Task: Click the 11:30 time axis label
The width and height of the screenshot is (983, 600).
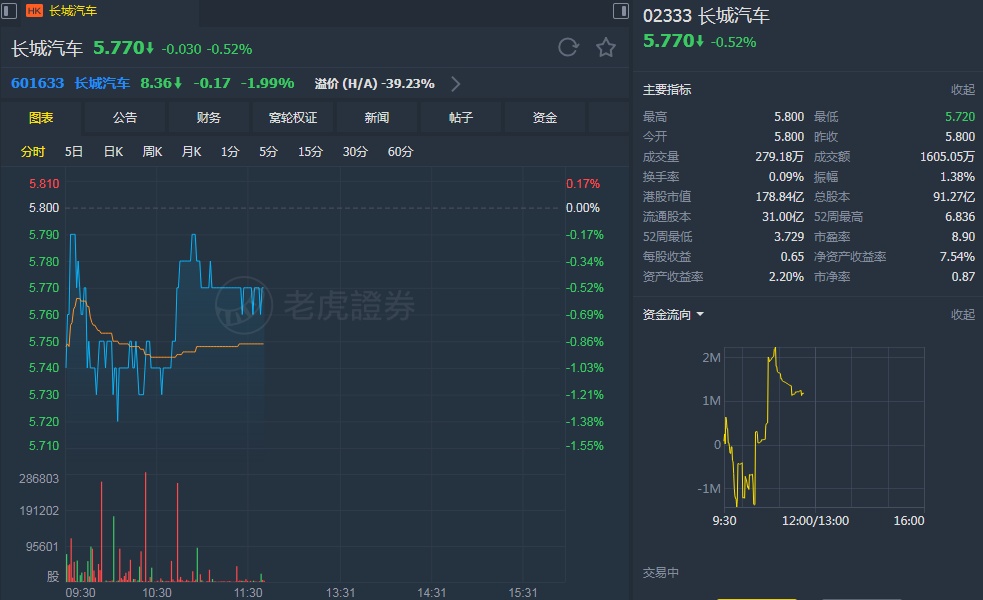Action: pos(248,592)
